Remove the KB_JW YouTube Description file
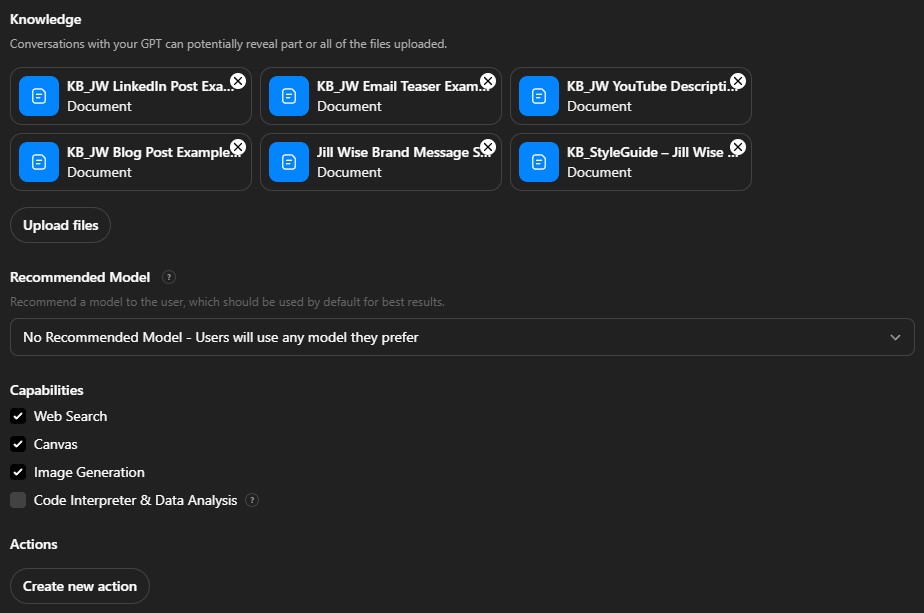The height and width of the screenshot is (613, 924). click(738, 81)
